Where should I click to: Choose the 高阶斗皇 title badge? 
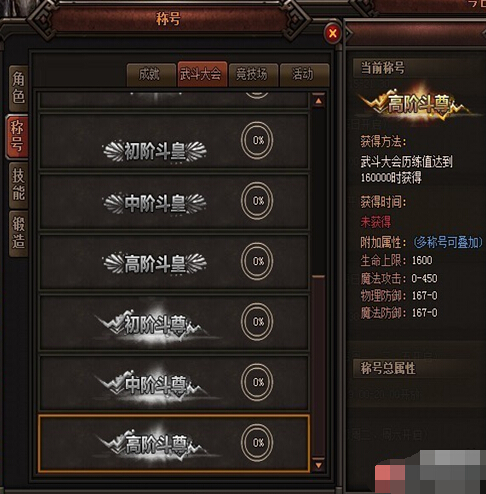(155, 263)
